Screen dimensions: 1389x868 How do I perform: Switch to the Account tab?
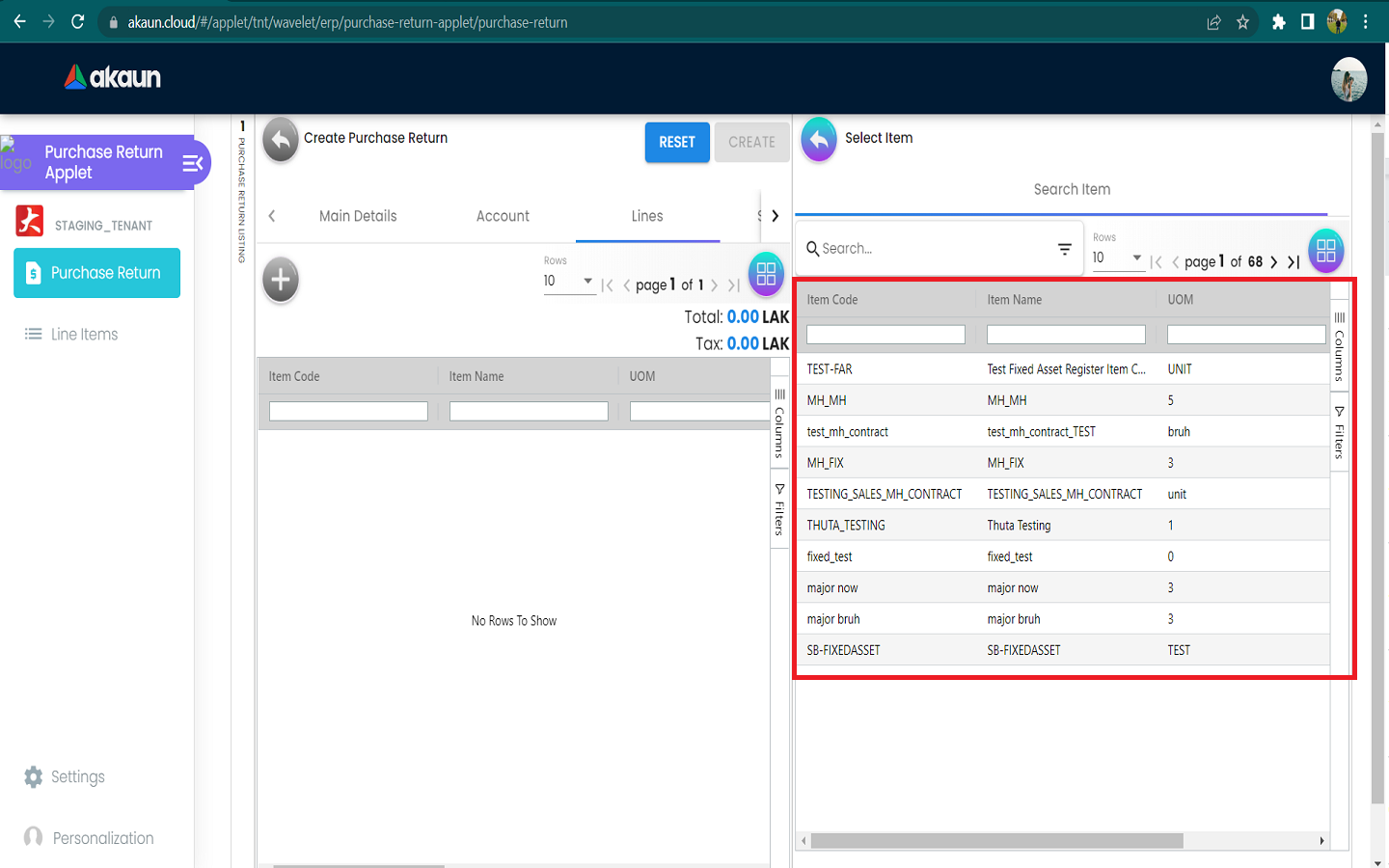click(503, 216)
